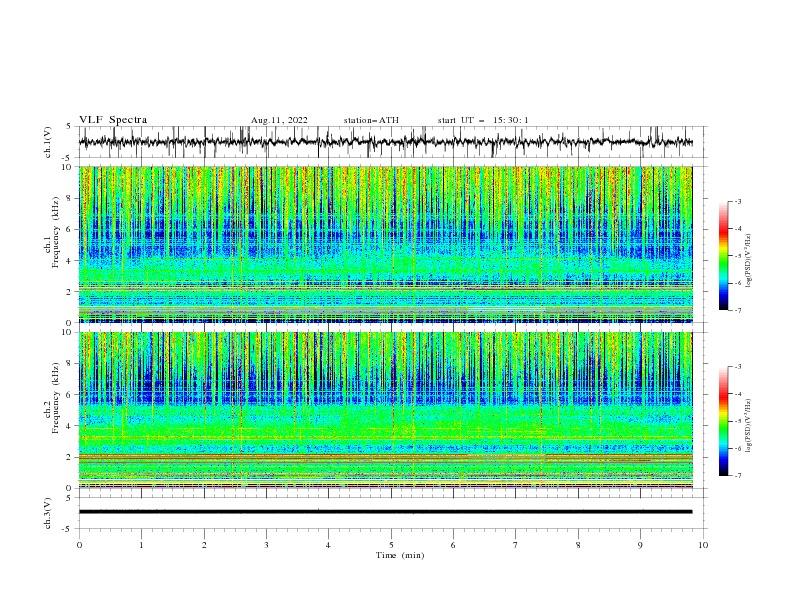Click the ch.2 "Frequency (kHz)" axis label

pyautogui.click(x=56, y=397)
